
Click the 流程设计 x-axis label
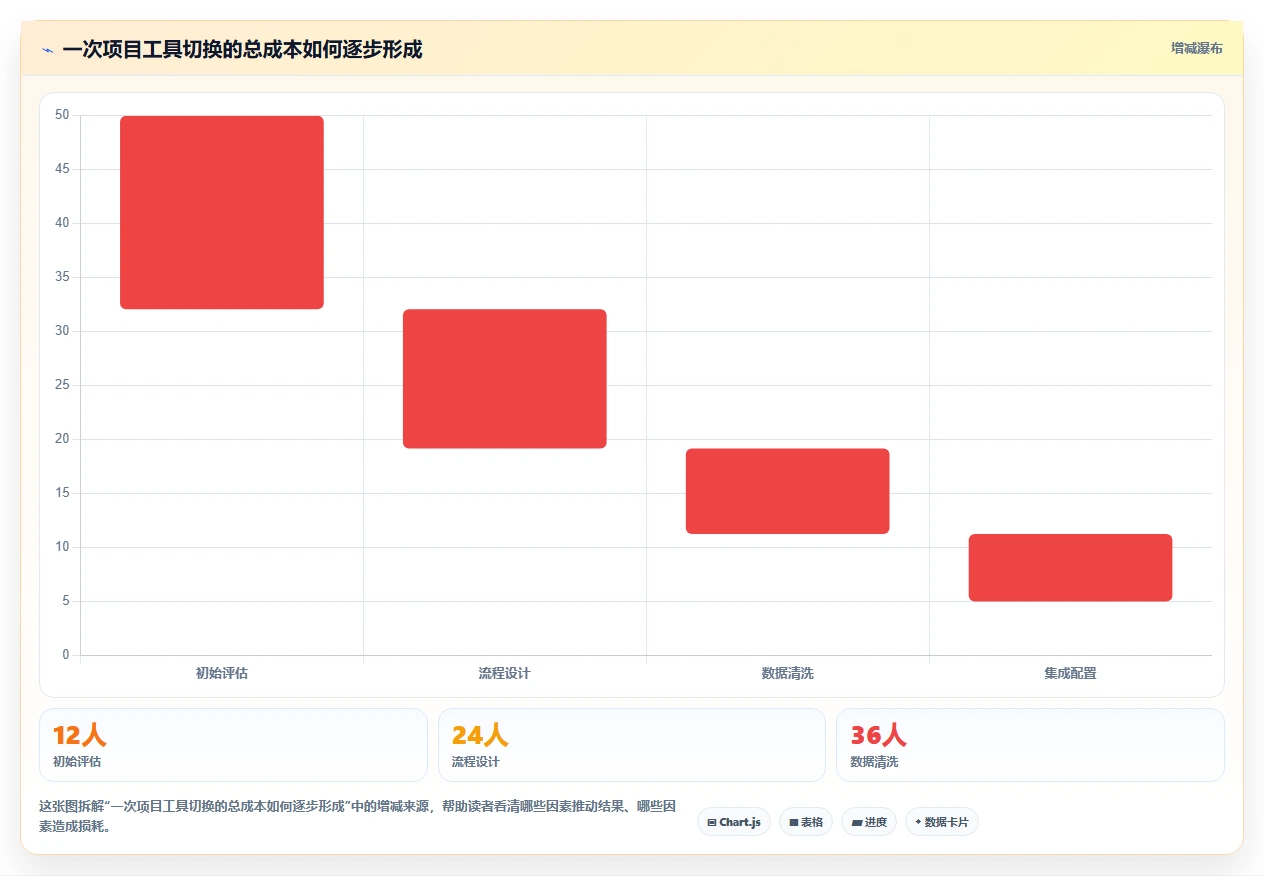505,674
